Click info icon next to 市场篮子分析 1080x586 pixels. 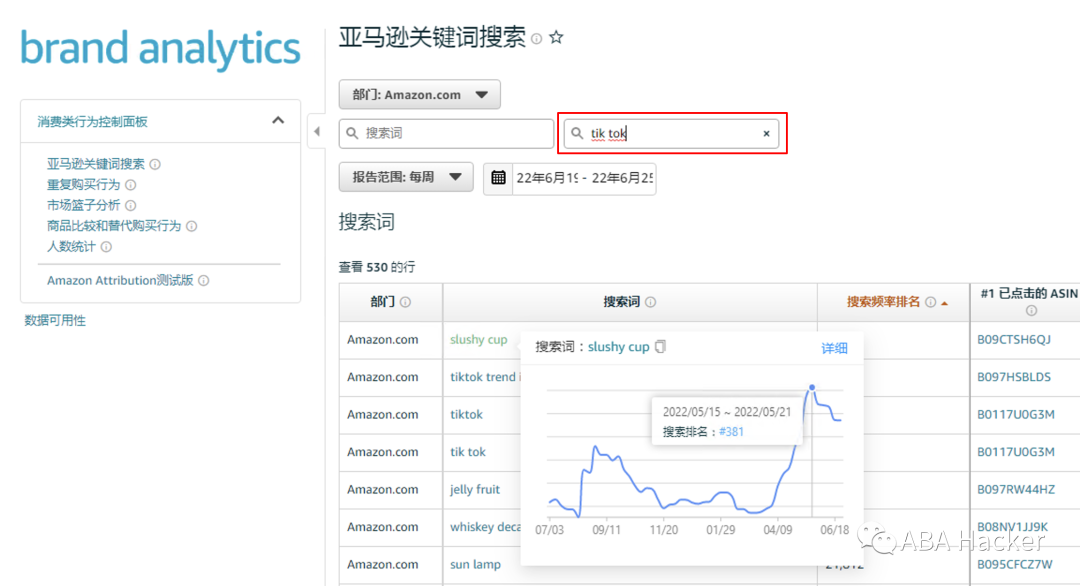[x=130, y=205]
